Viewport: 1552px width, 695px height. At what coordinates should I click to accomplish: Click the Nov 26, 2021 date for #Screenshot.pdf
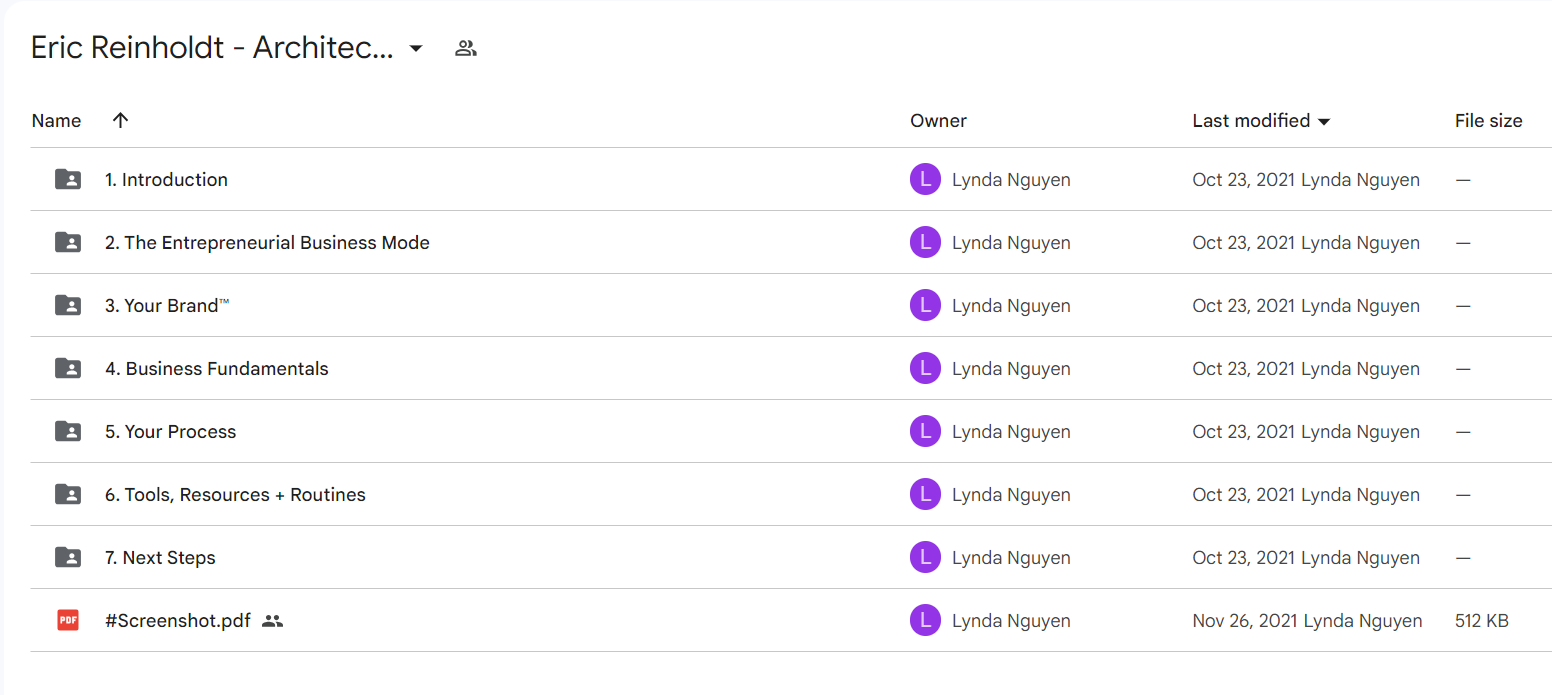pyautogui.click(x=1245, y=621)
